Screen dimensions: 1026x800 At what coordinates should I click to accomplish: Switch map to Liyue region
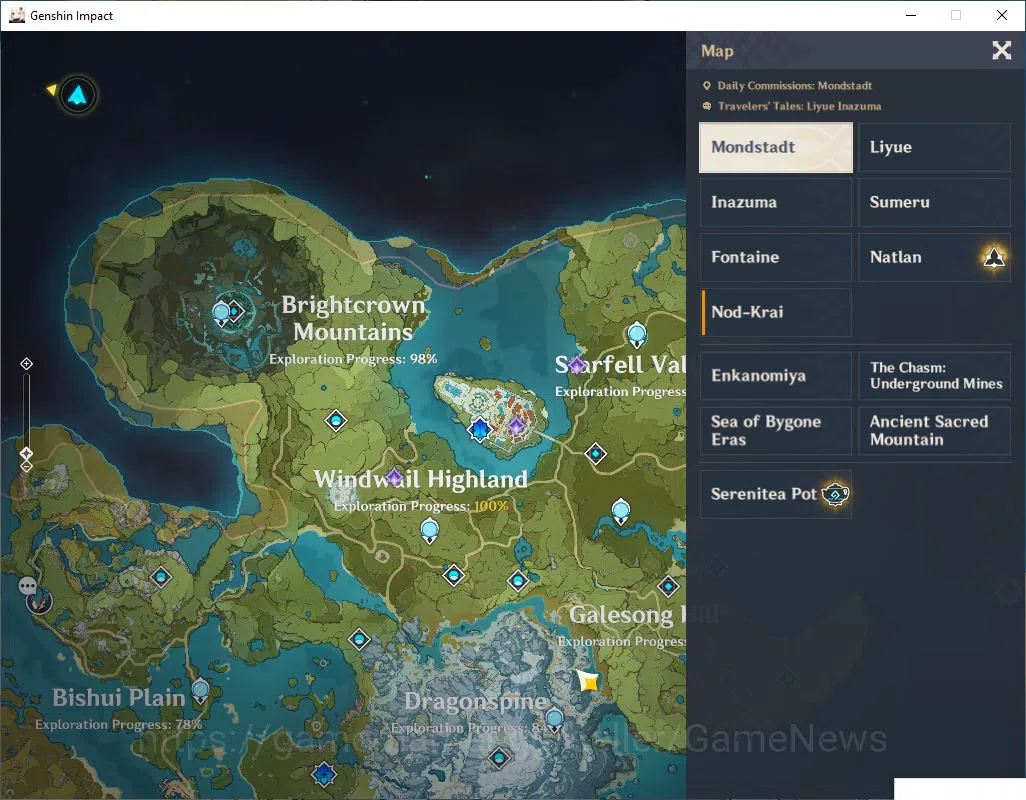(934, 147)
